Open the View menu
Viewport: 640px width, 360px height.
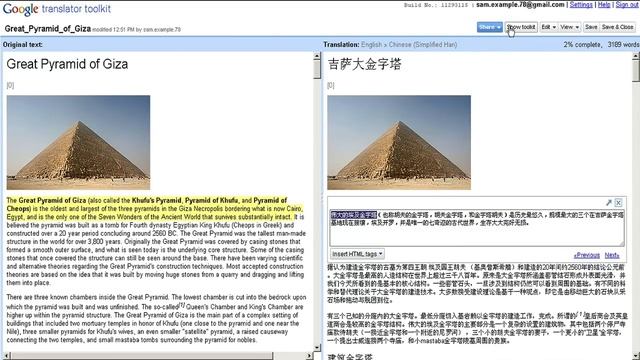point(569,27)
